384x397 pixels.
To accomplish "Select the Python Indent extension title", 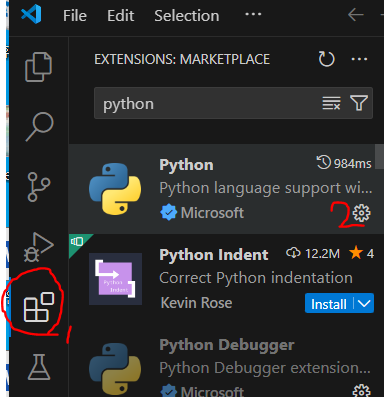I will tap(214, 255).
